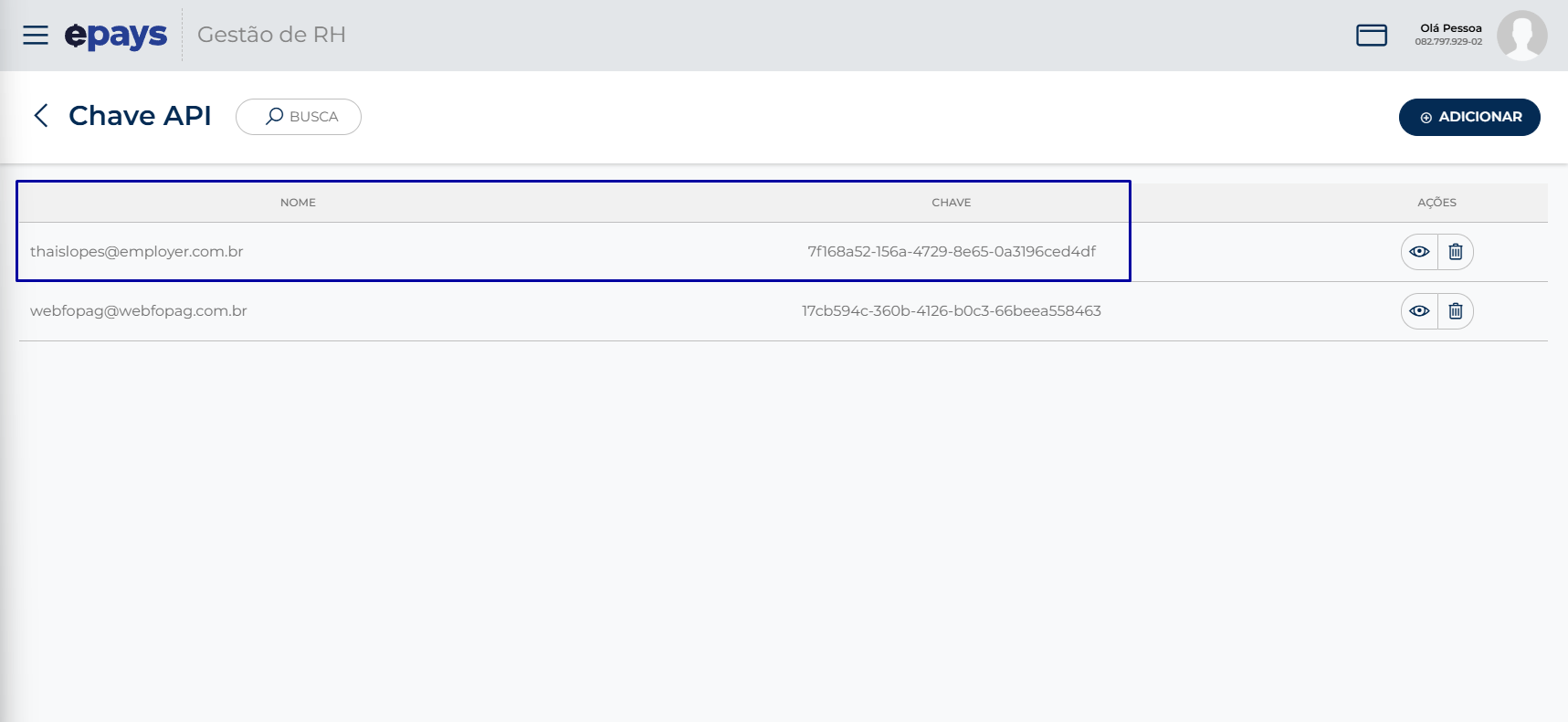1568x722 pixels.
Task: Click the Gestão de RH title
Action: point(271,35)
